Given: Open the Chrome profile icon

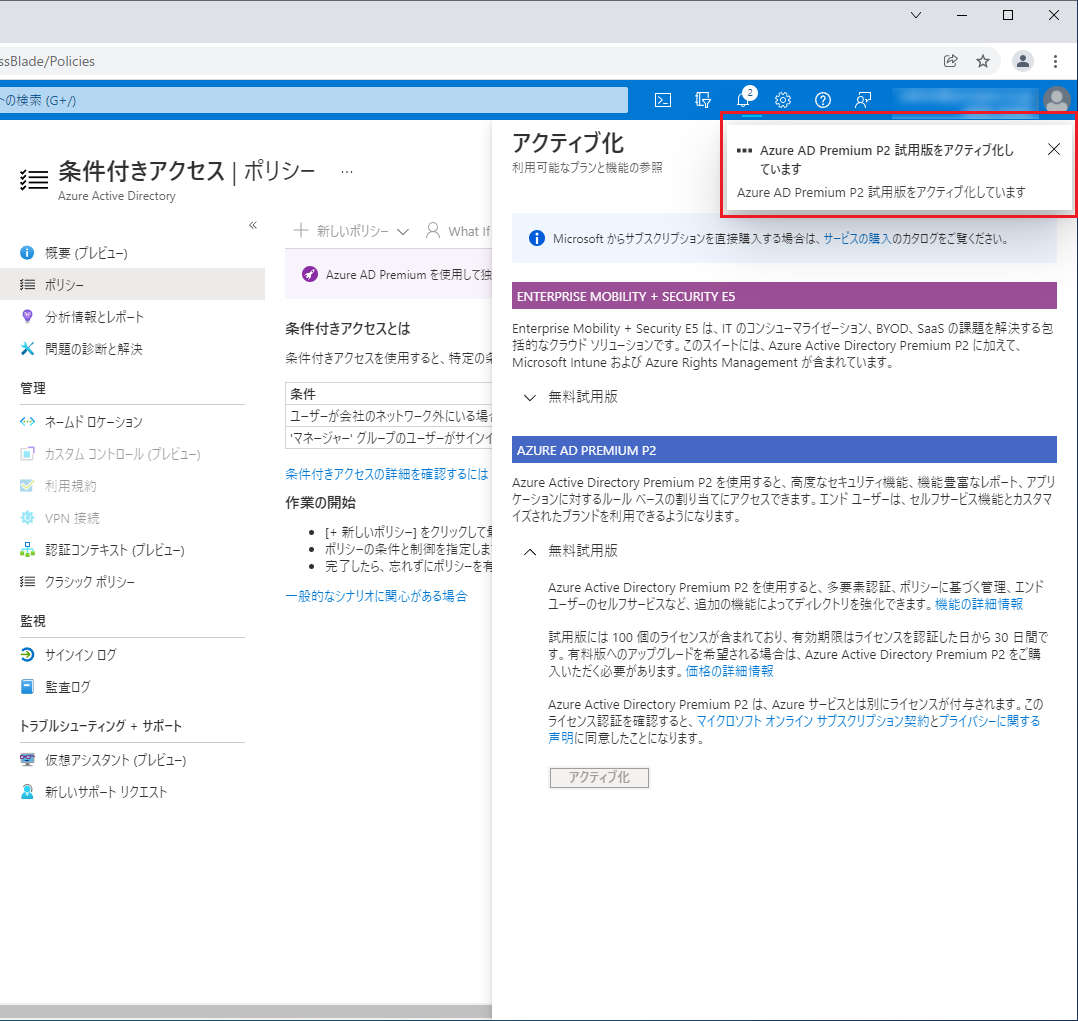Looking at the screenshot, I should coord(1023,61).
